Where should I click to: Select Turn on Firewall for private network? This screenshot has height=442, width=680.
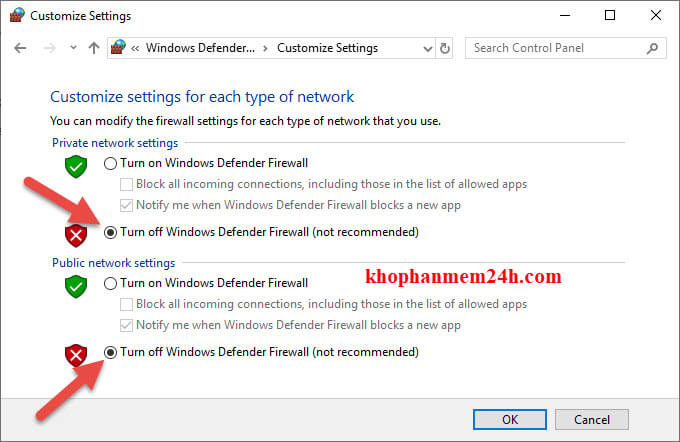point(110,163)
